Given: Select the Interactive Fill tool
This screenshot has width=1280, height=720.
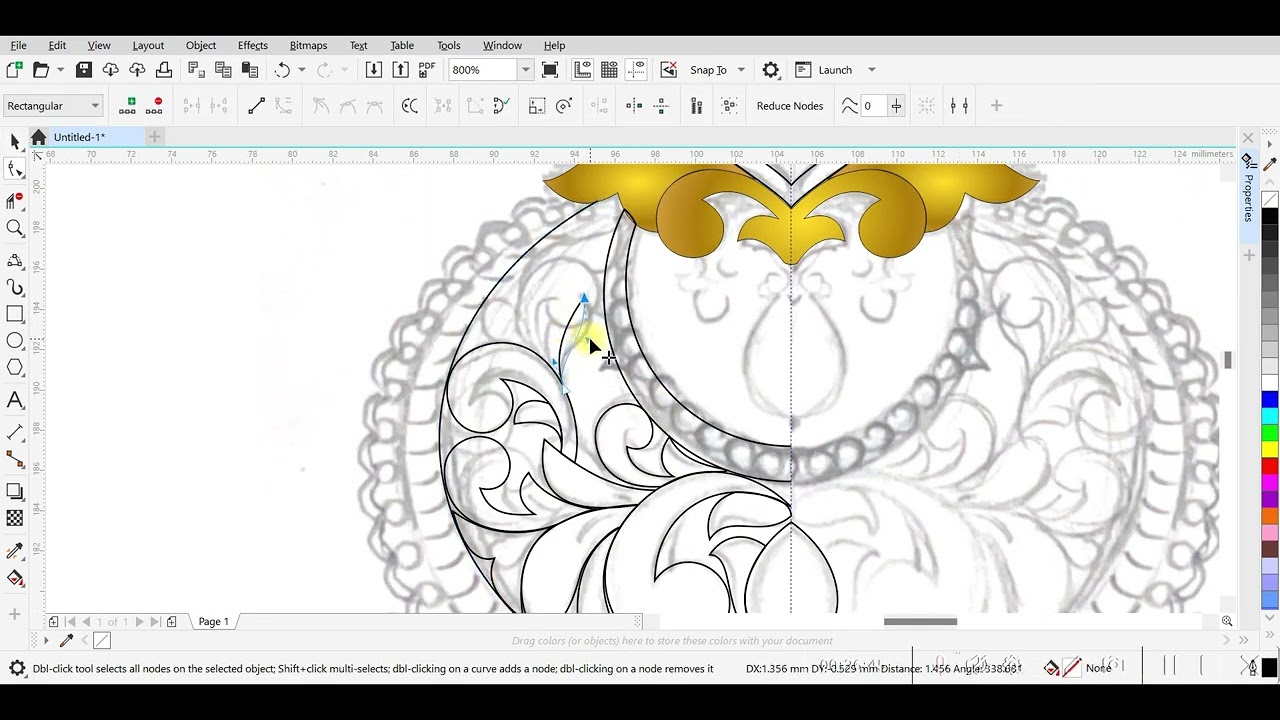Looking at the screenshot, I should point(15,578).
